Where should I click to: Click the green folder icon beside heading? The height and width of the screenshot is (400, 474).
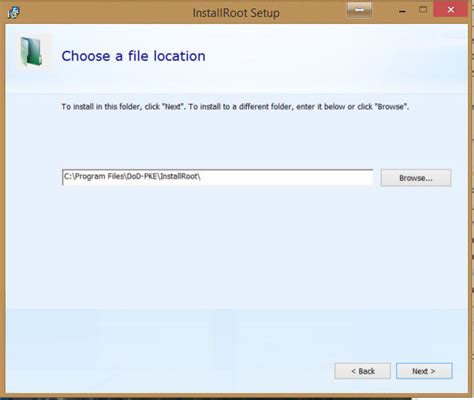click(x=31, y=52)
